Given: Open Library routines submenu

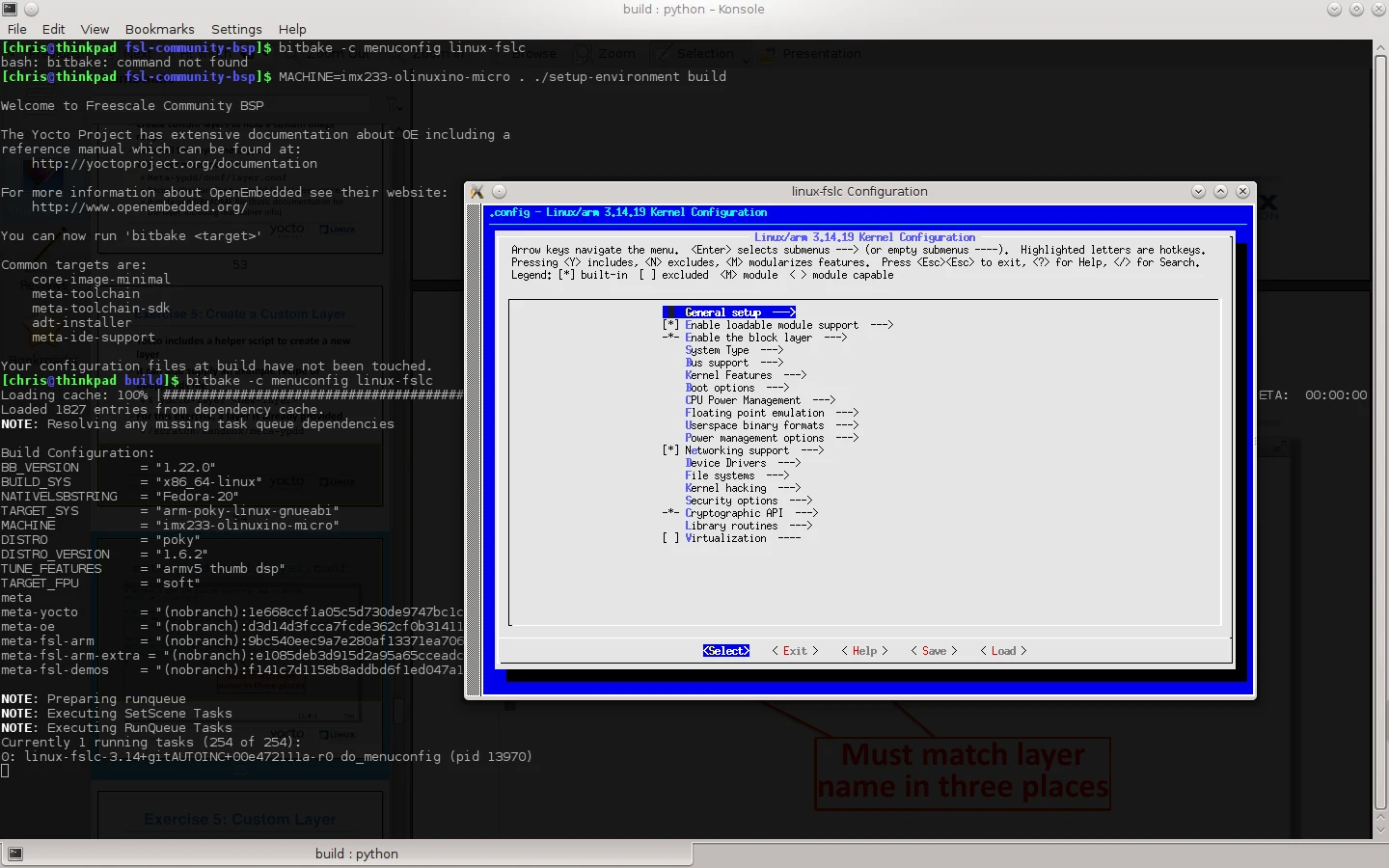Looking at the screenshot, I should (x=749, y=526).
